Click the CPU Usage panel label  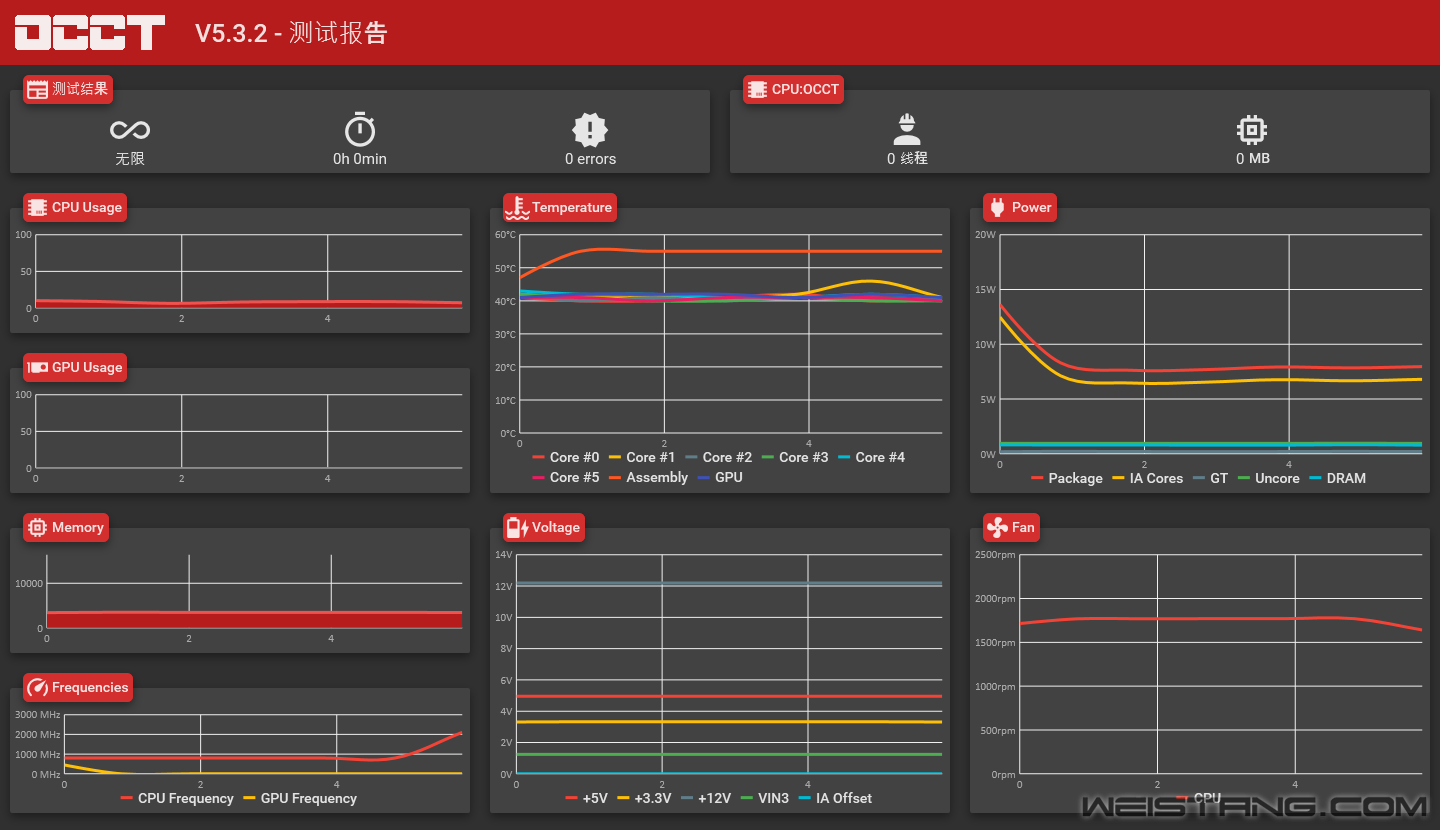point(87,207)
